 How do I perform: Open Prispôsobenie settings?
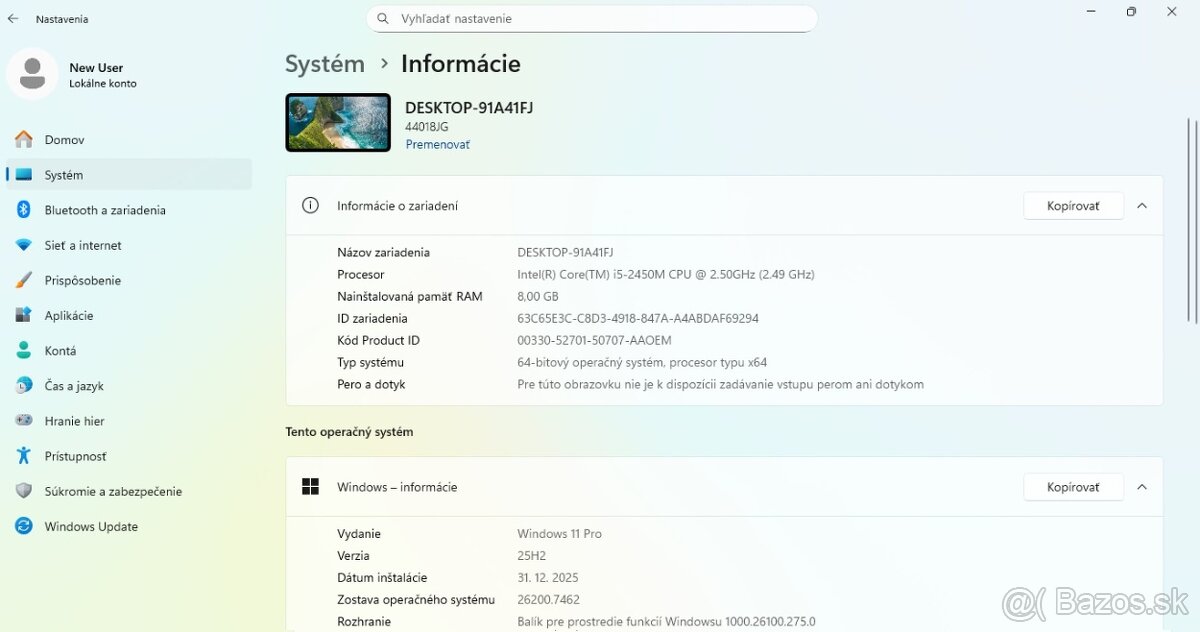[100, 280]
